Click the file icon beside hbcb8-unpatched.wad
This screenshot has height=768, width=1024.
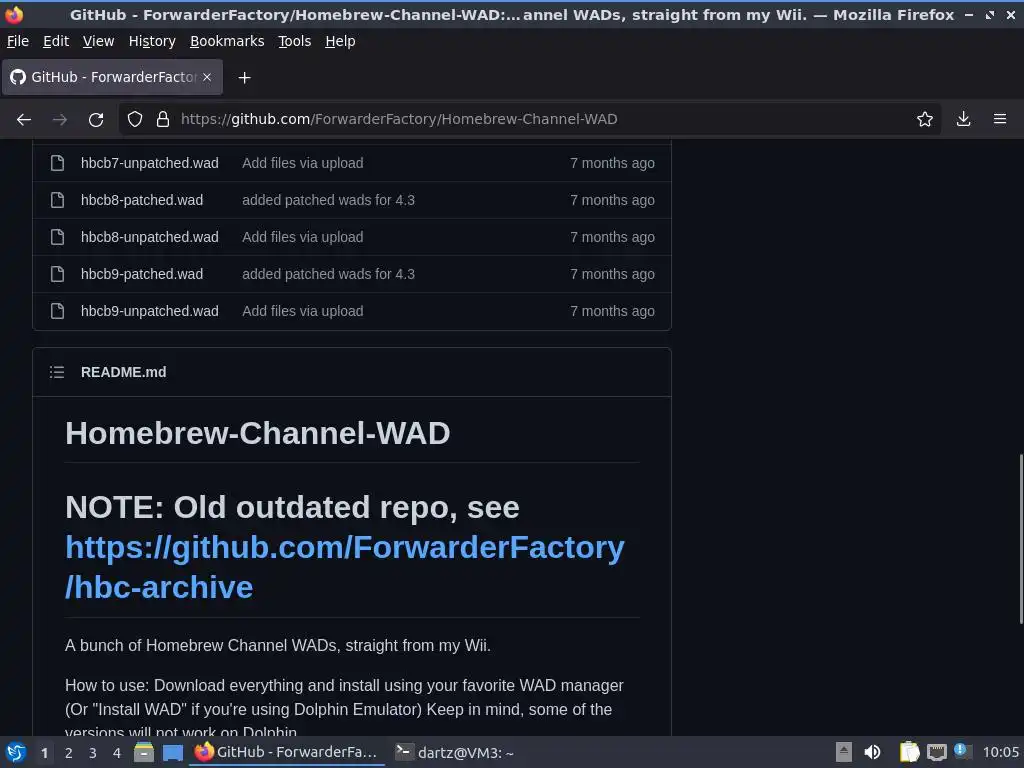pos(57,237)
